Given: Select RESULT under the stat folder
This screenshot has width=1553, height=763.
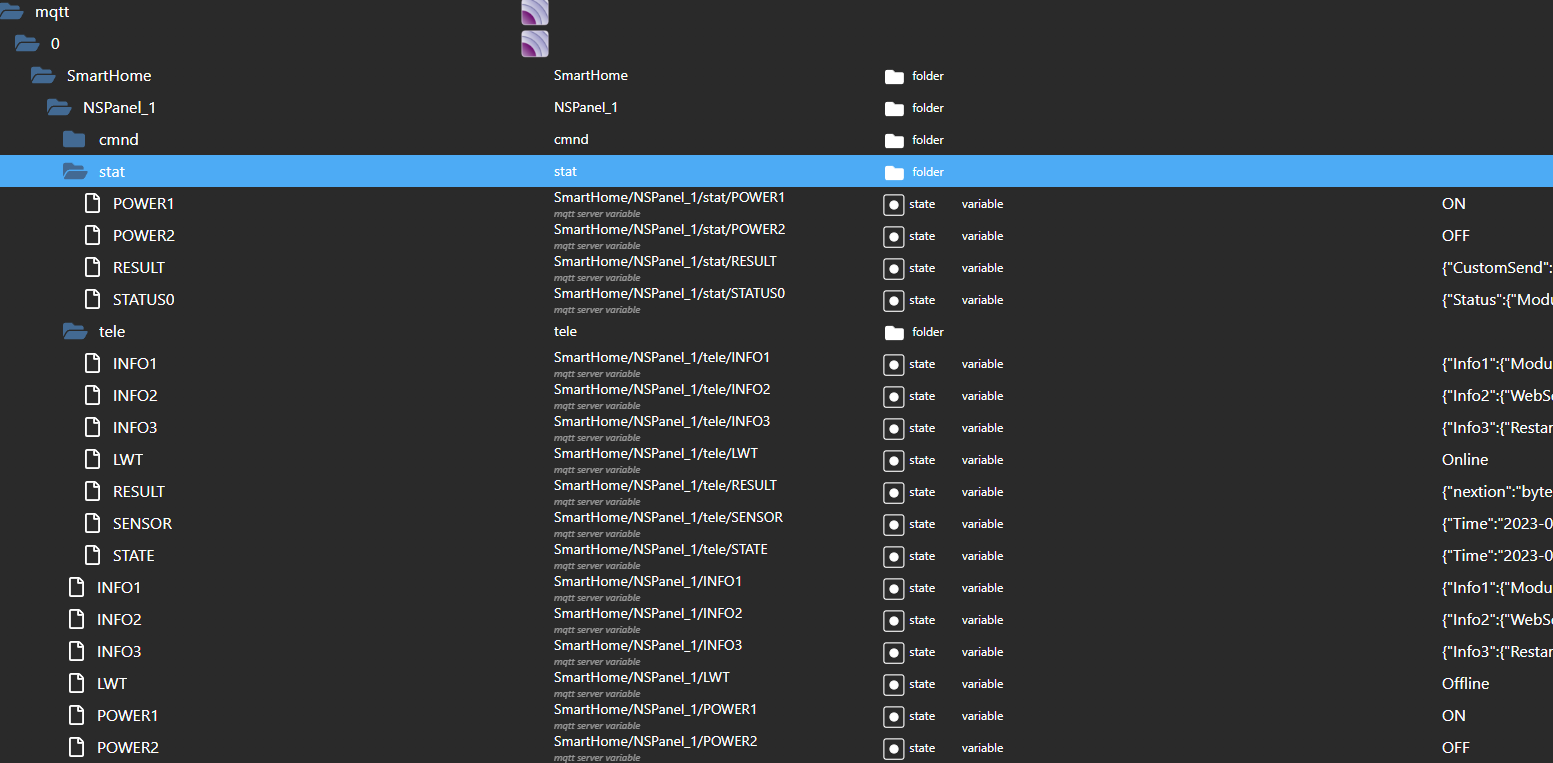Looking at the screenshot, I should pos(139,268).
